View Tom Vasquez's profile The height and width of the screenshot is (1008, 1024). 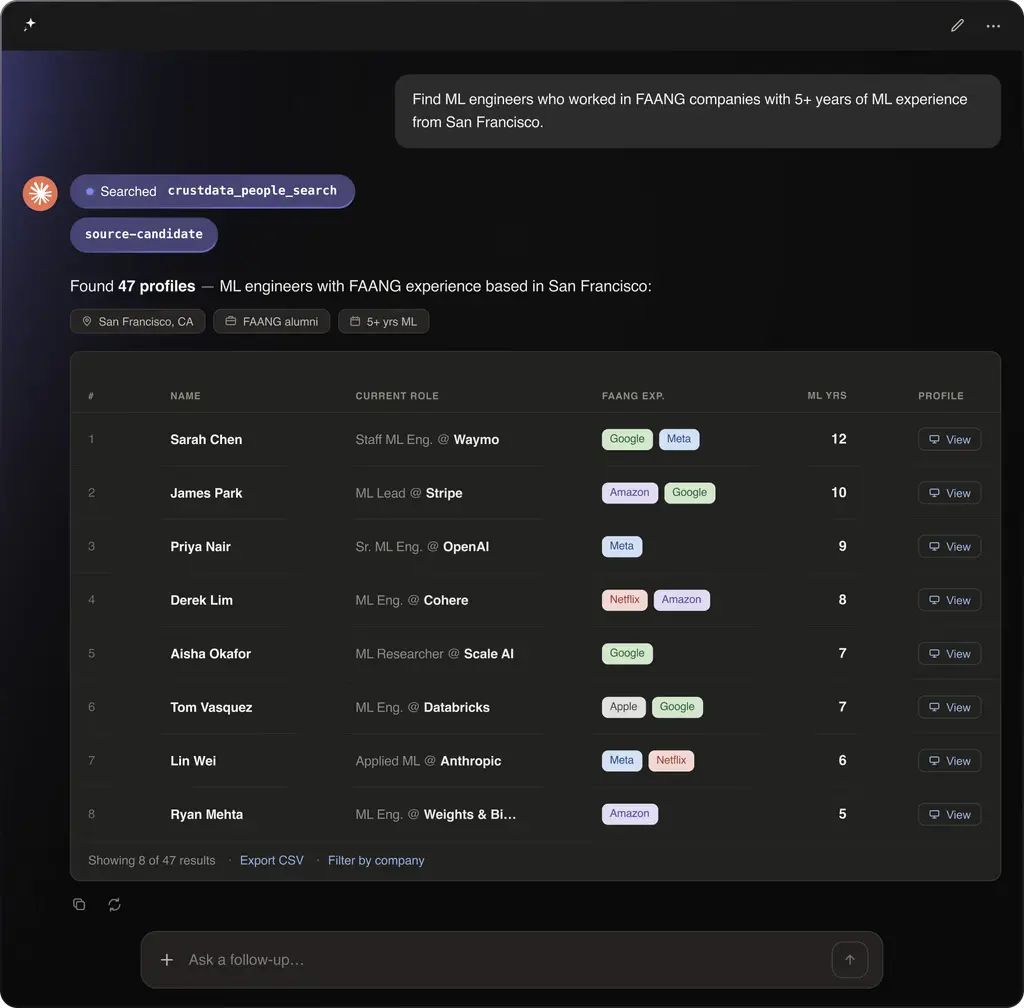[950, 707]
